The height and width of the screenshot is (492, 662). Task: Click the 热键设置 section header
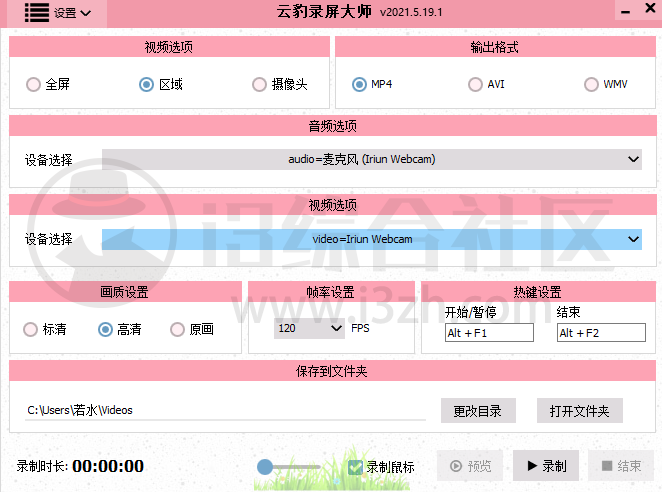(x=537, y=292)
